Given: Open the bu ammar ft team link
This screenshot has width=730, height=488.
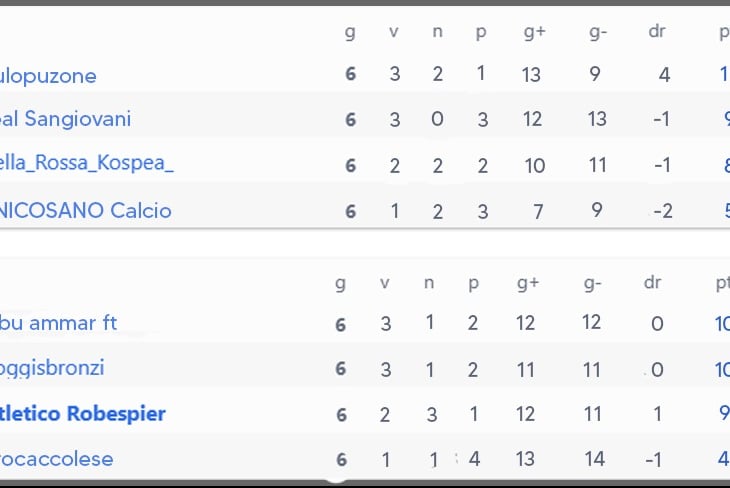Looking at the screenshot, I should click(x=59, y=323).
